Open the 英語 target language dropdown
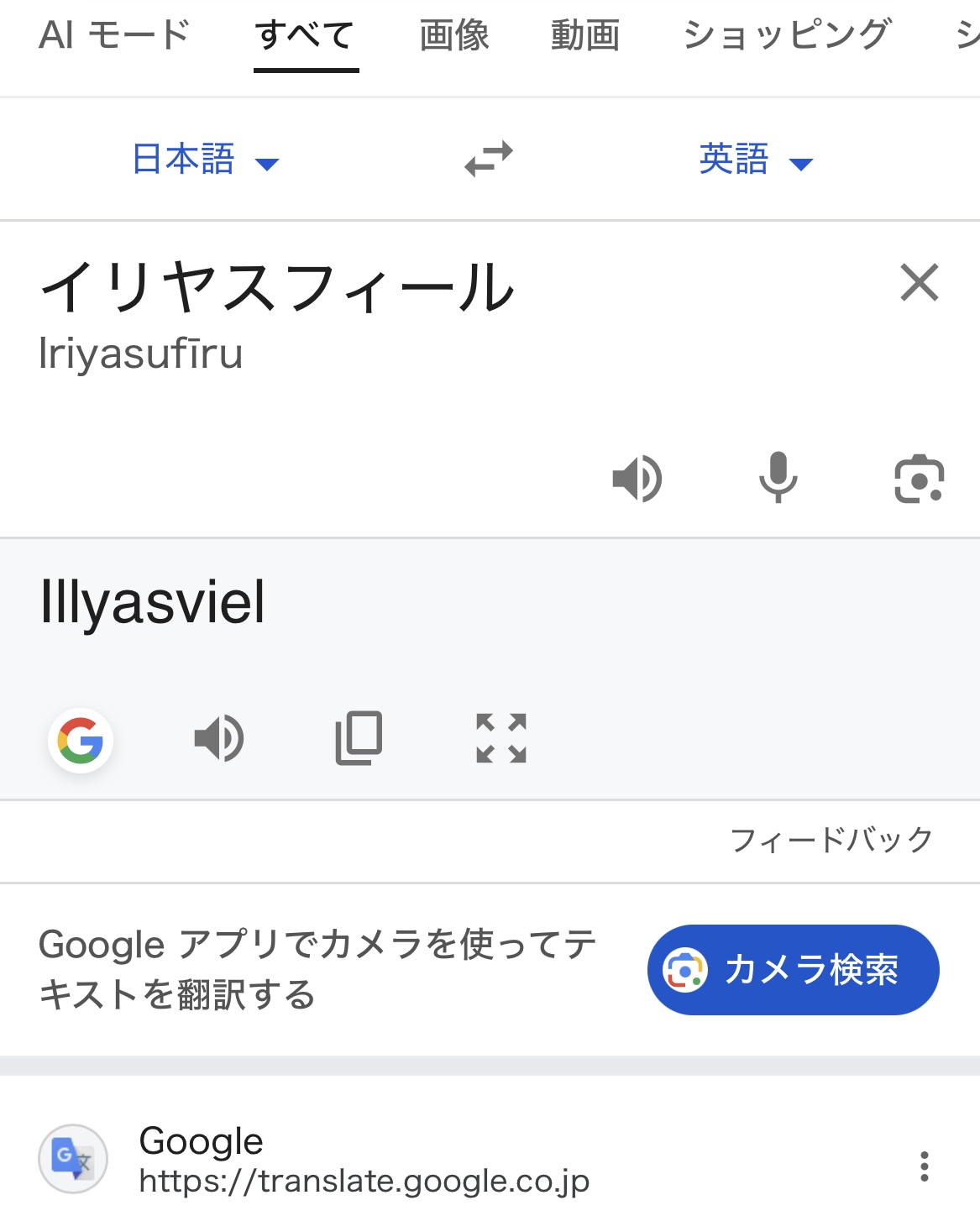Viewport: 980px width, 1216px height. pyautogui.click(x=755, y=160)
